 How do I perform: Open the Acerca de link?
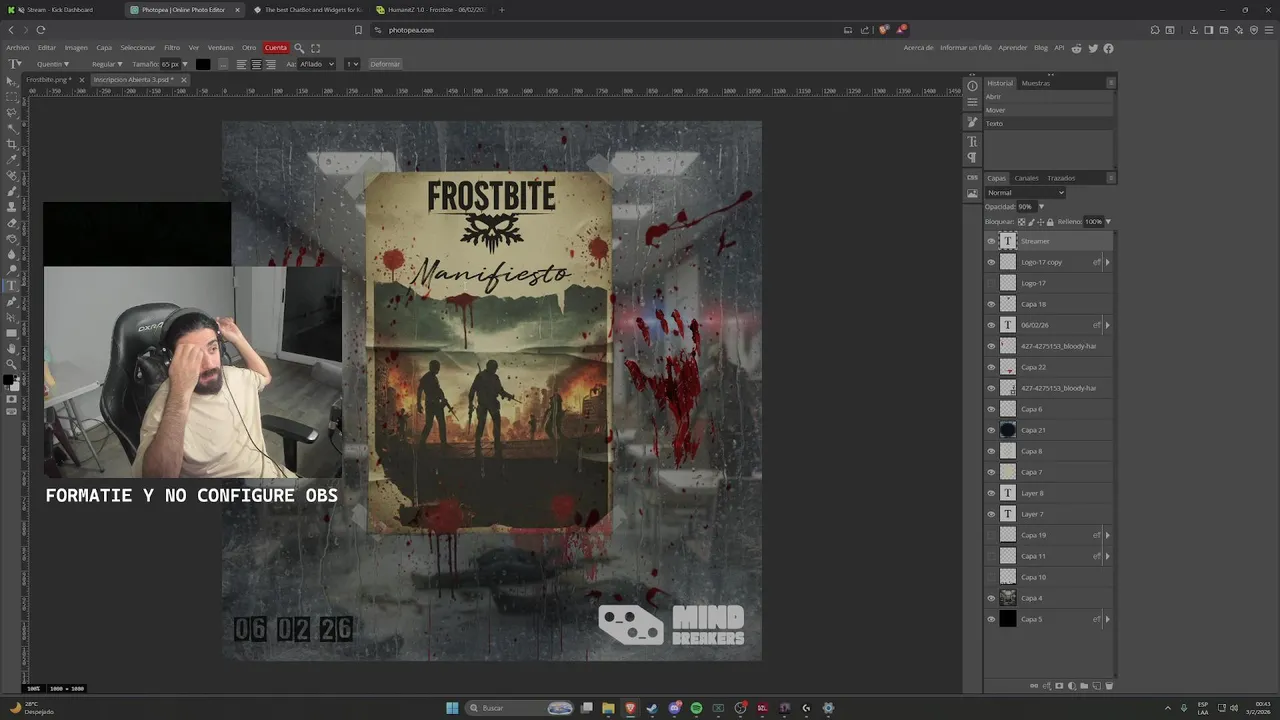(x=918, y=48)
